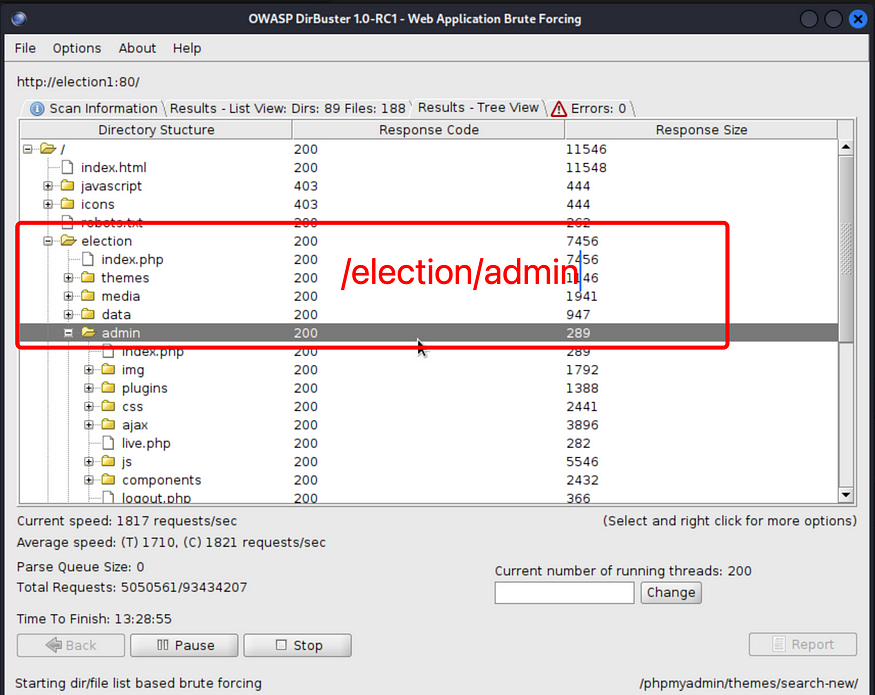Expand the plugins folder node
This screenshot has height=695, width=875.
tap(89, 388)
